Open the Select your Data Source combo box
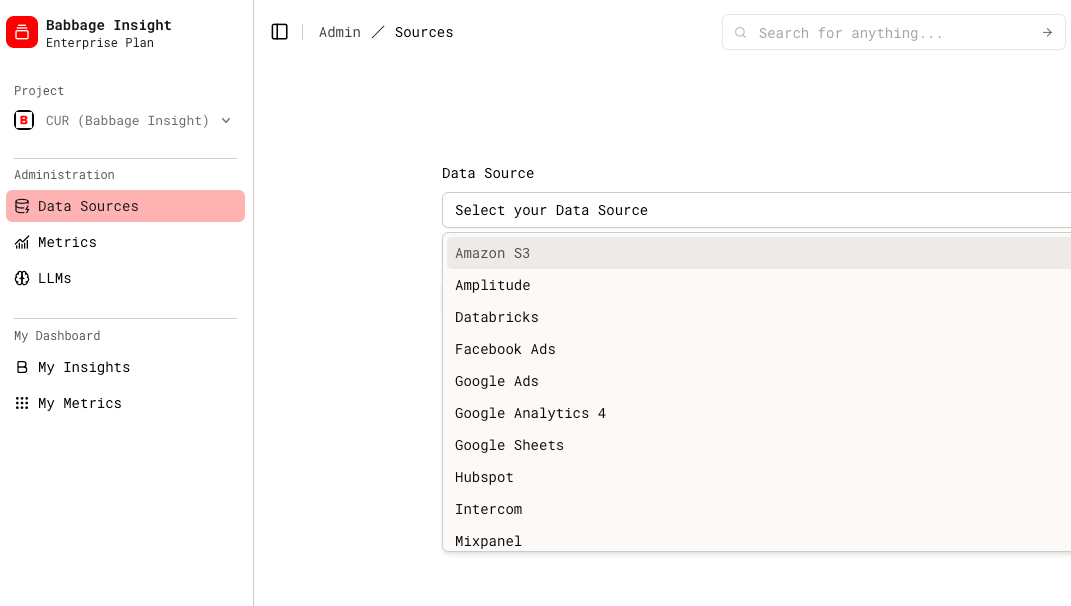The image size is (1071, 606). pos(756,210)
